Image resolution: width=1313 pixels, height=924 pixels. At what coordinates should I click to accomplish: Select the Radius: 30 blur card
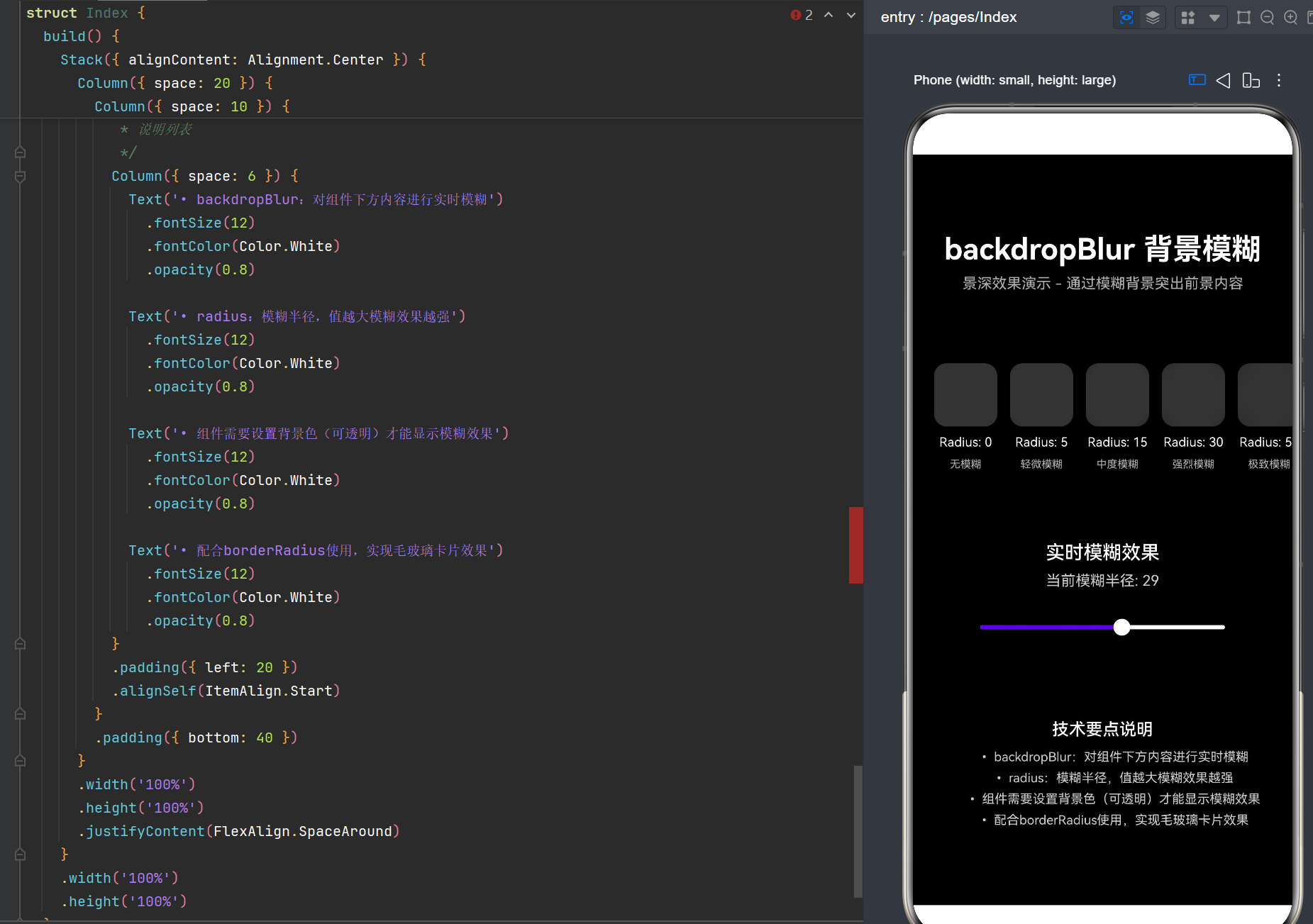(x=1193, y=395)
